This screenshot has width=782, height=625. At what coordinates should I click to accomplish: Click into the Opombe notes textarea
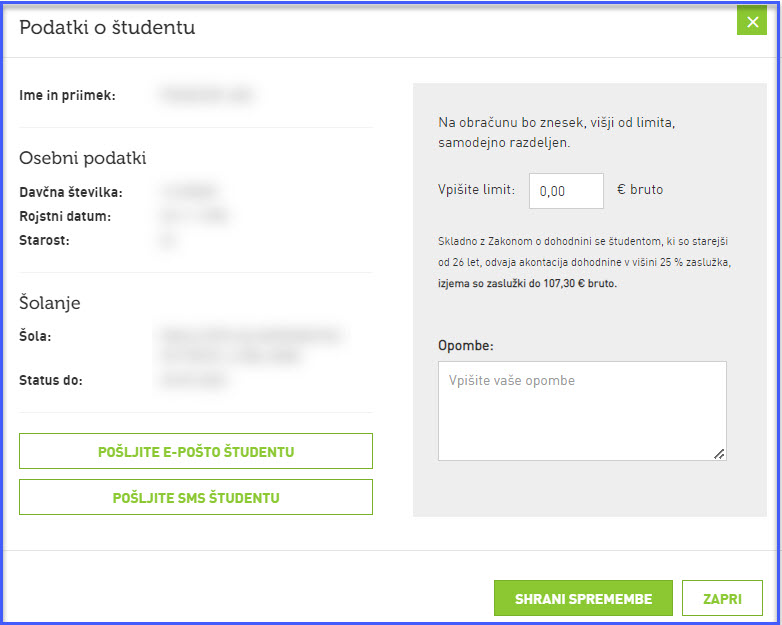point(581,410)
